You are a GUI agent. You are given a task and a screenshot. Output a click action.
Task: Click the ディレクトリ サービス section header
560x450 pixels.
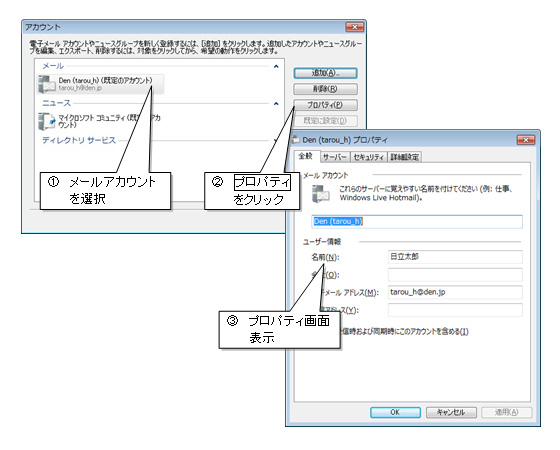(x=79, y=140)
